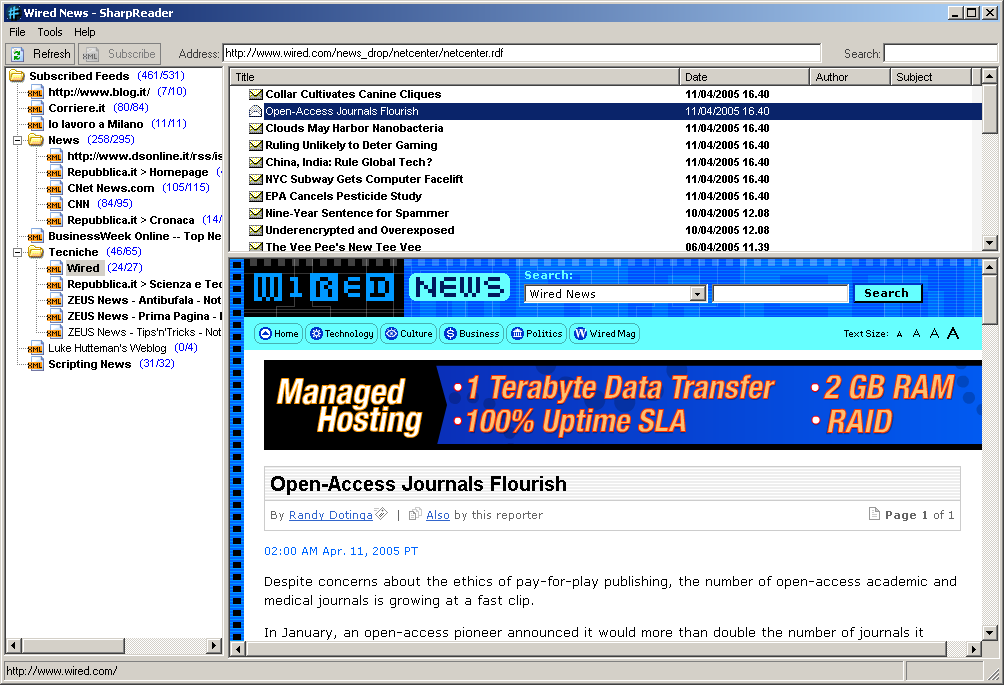Select the http://www.dsonline.it/rss feed
This screenshot has width=1004, height=685.
click(x=144, y=156)
